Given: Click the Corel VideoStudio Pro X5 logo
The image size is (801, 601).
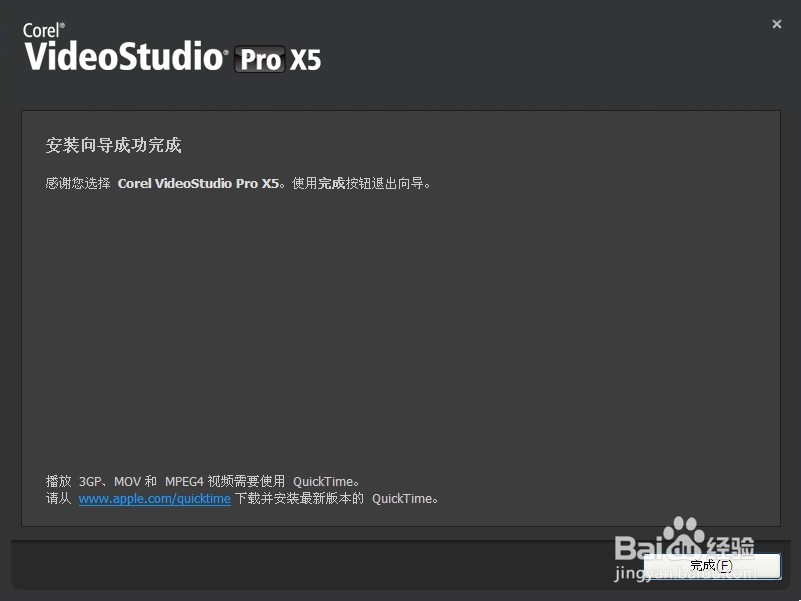Looking at the screenshot, I should click(172, 48).
